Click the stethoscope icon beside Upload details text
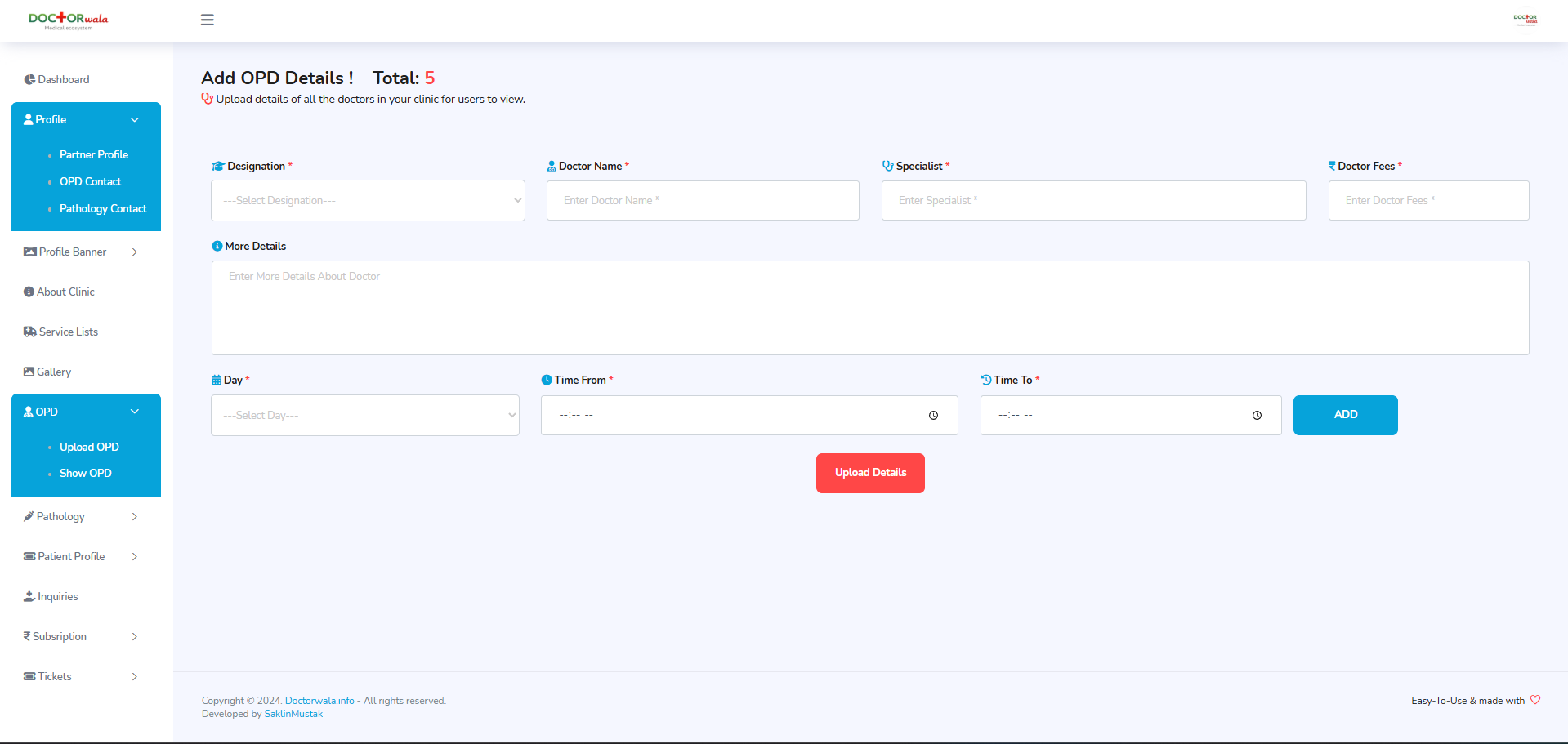The width and height of the screenshot is (1568, 744). click(208, 99)
